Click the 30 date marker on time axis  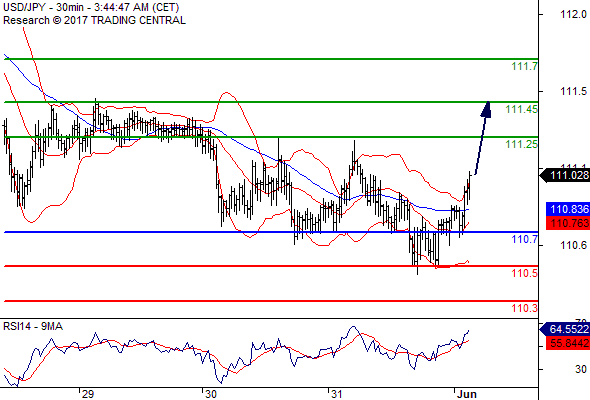[211, 394]
